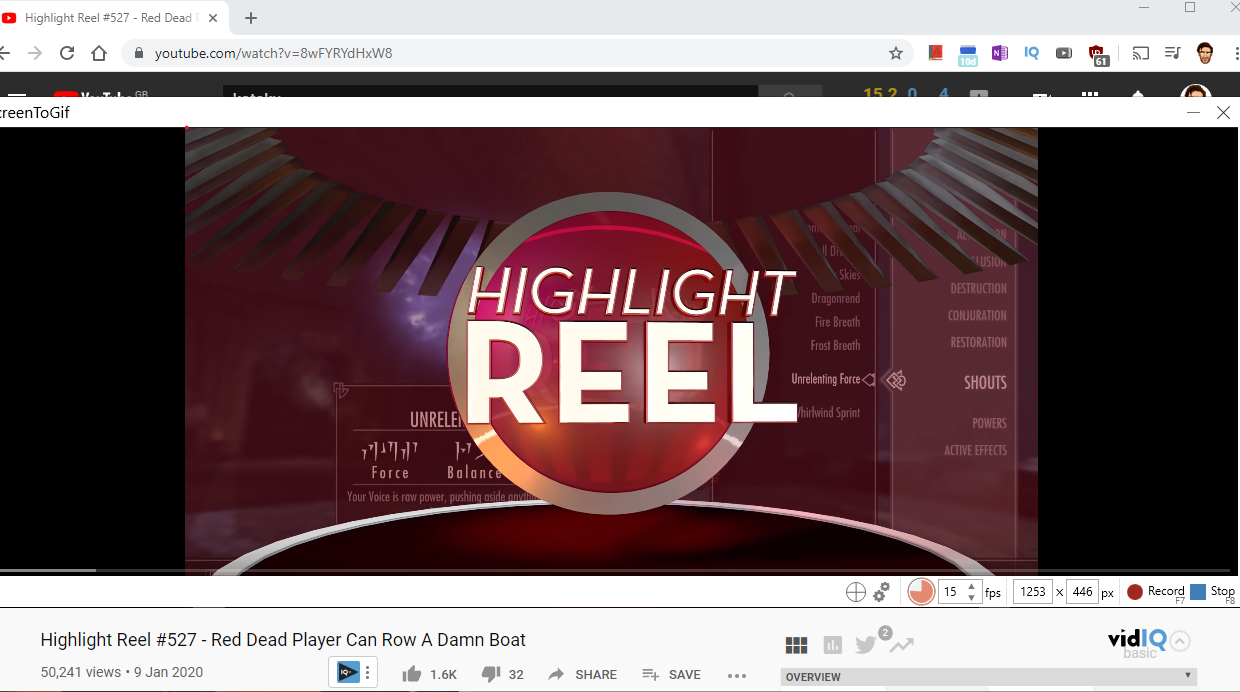This screenshot has width=1240, height=692.
Task: View site info via the padlock icon
Action: point(139,53)
